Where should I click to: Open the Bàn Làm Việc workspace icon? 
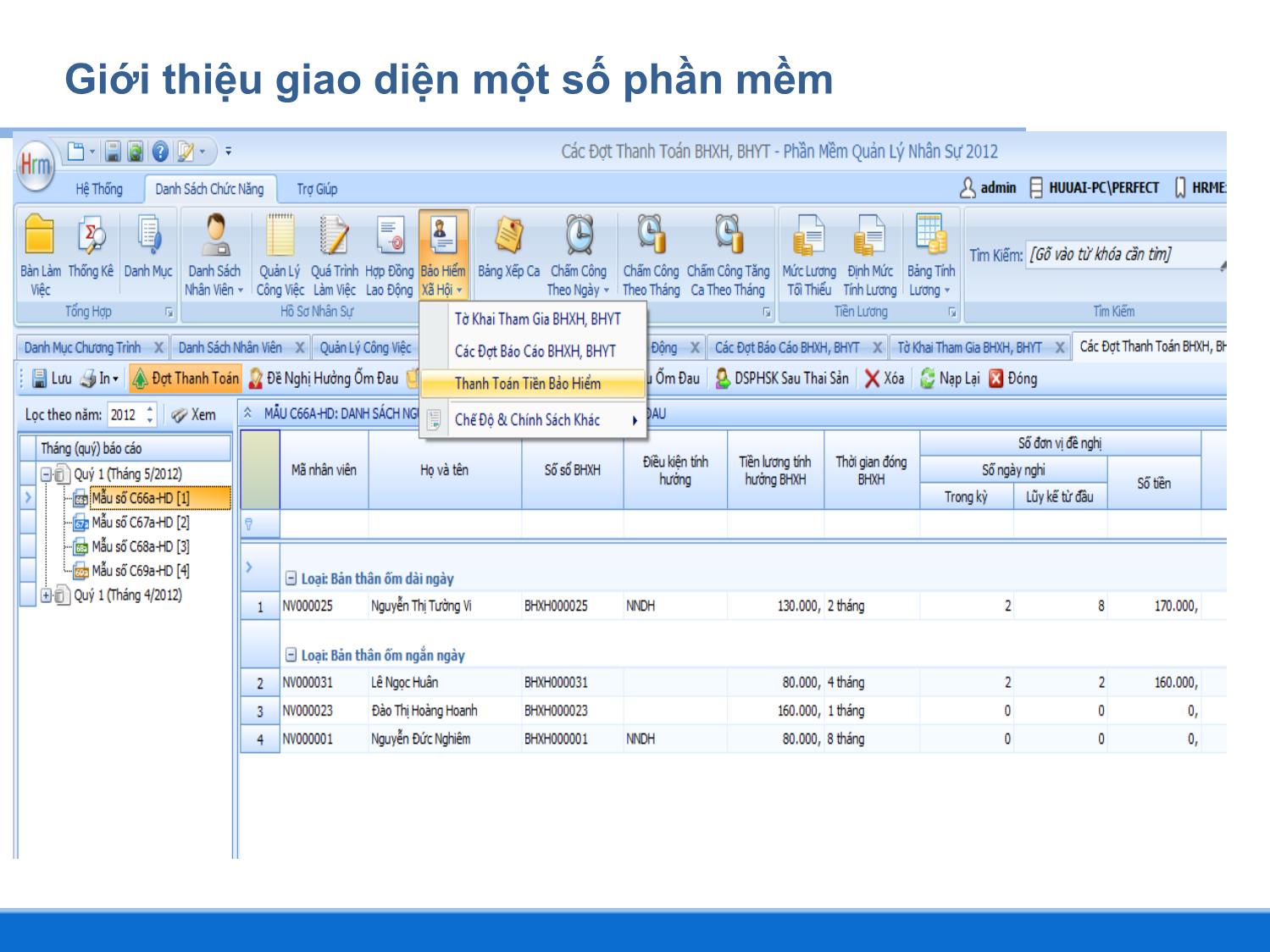40,254
